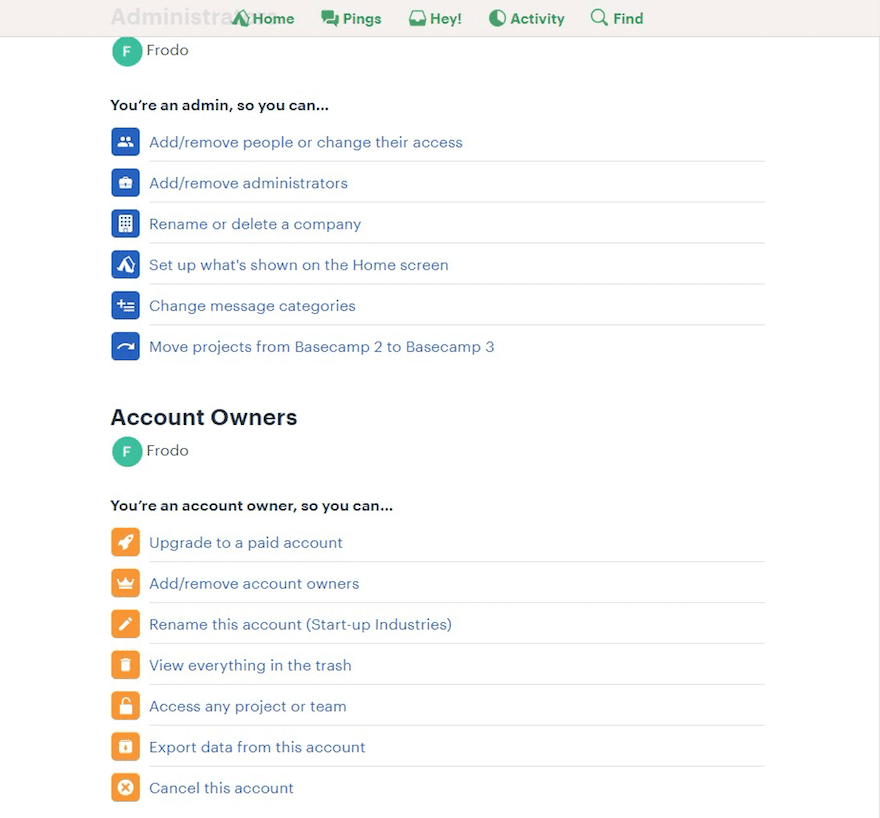The width and height of the screenshot is (880, 818).
Task: Open Pings from the top navigation
Action: coord(351,19)
